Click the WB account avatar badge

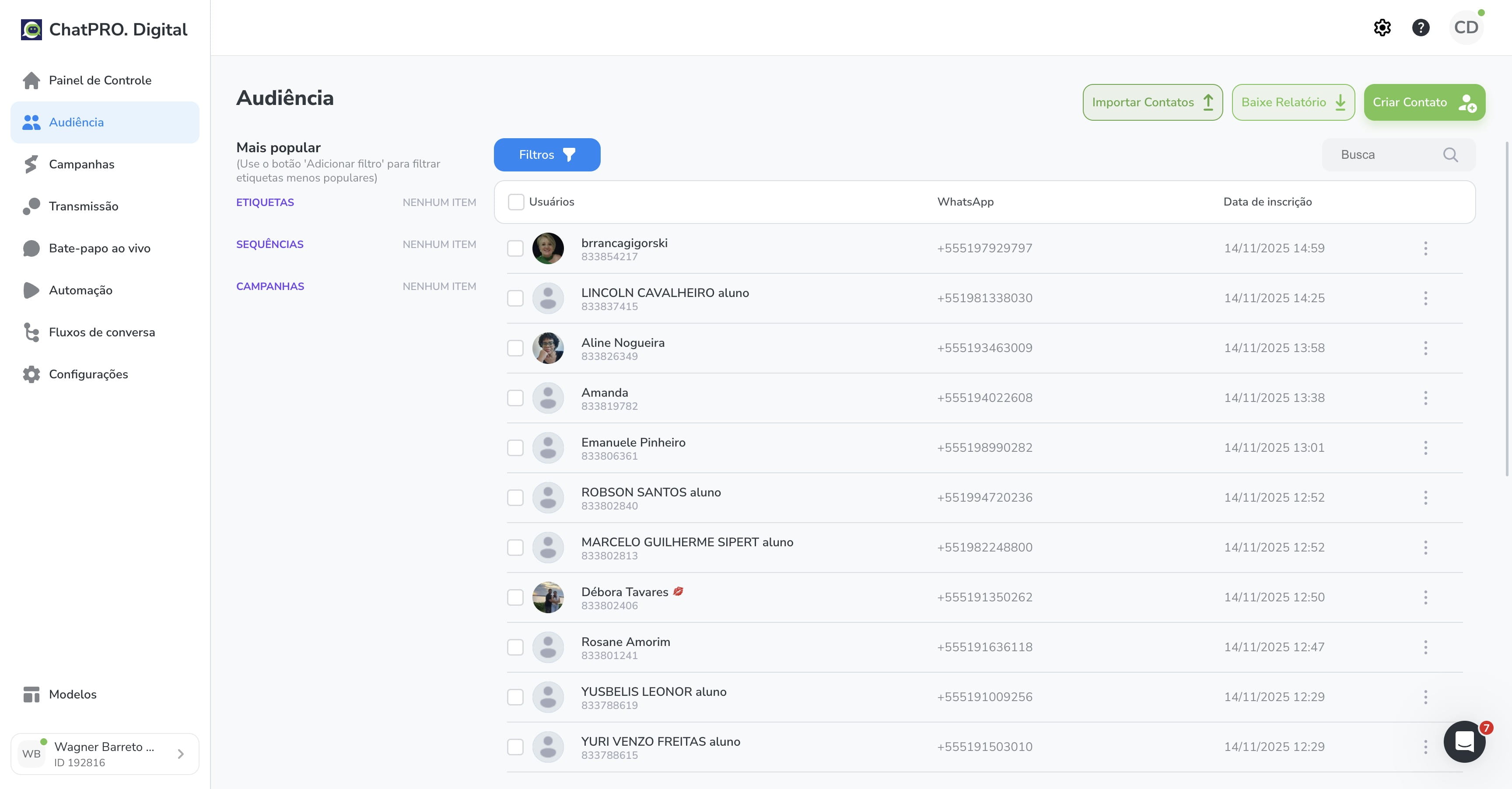[31, 754]
